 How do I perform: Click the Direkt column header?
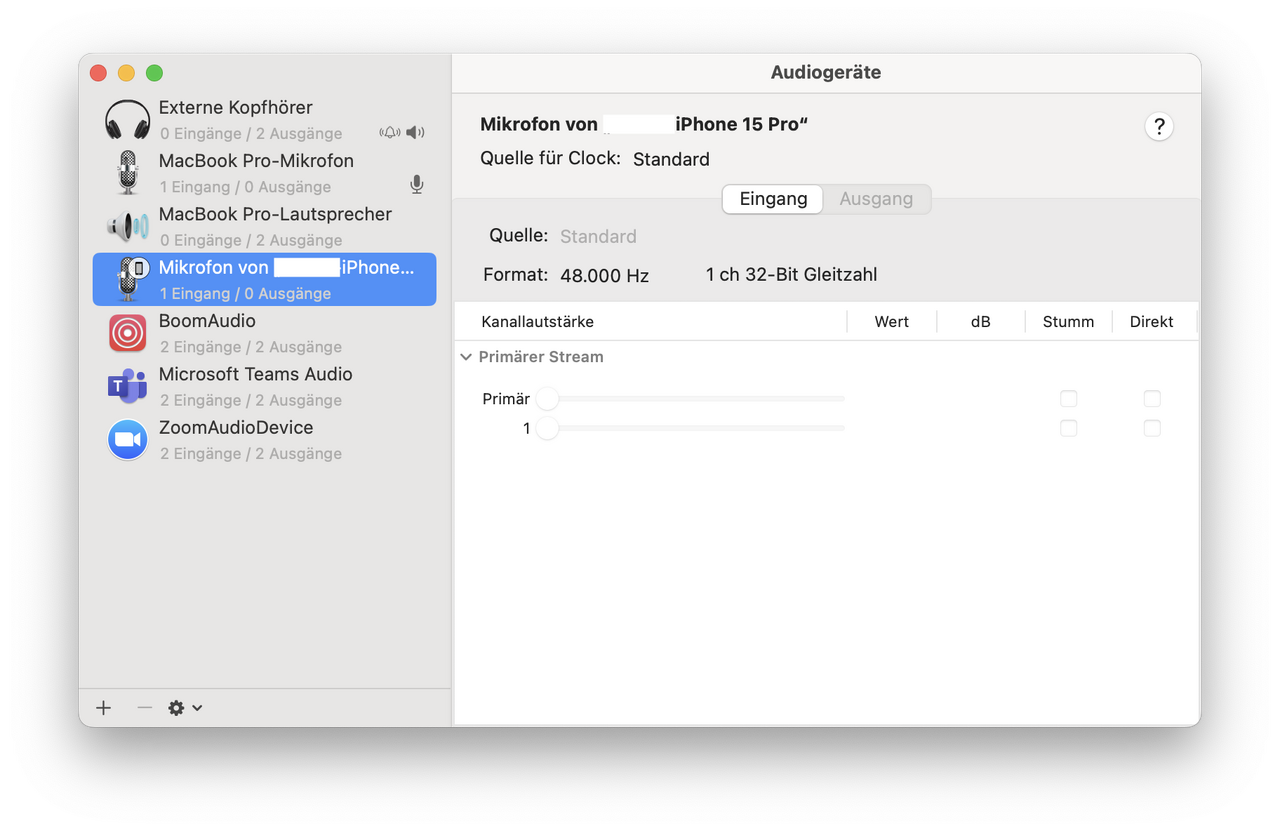tap(1152, 322)
